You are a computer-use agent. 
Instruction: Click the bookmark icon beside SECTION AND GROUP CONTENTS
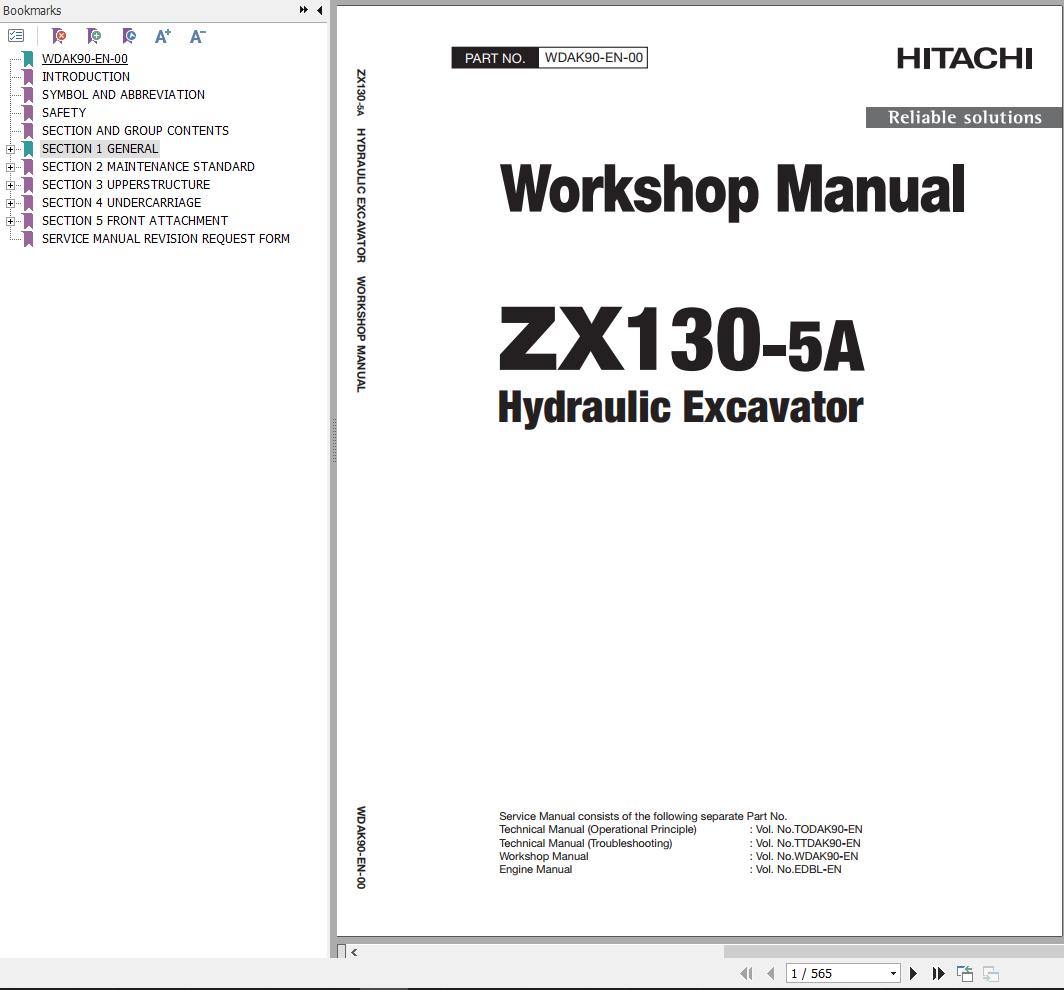(28, 131)
